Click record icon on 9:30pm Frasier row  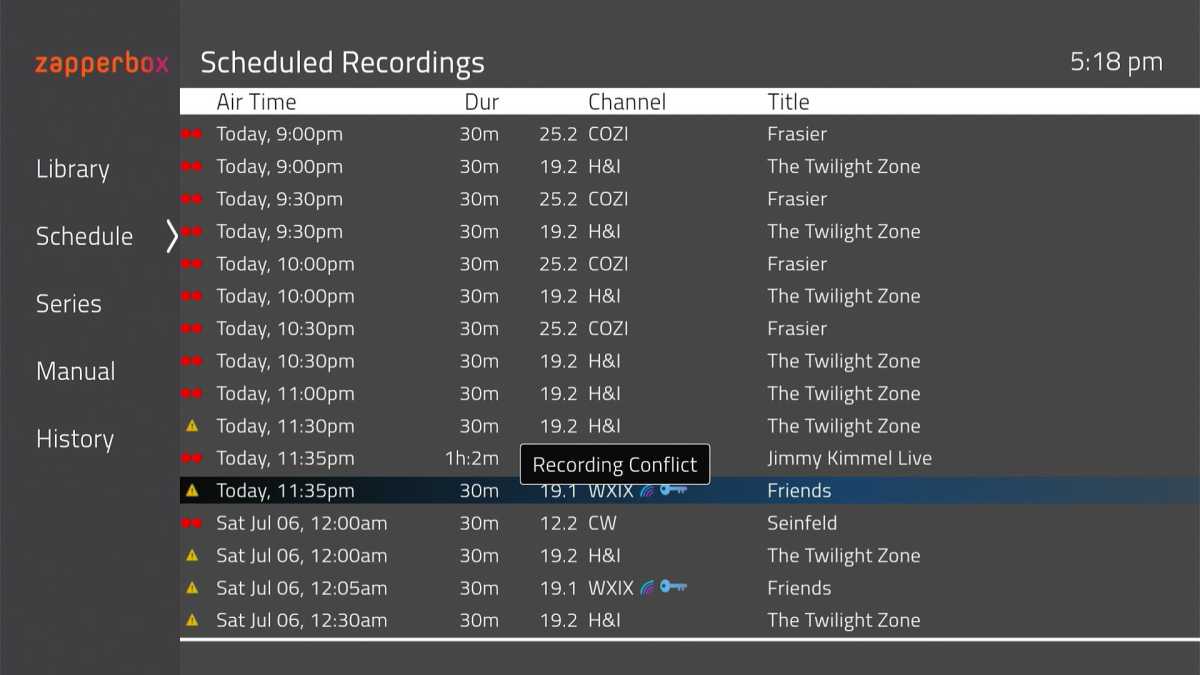192,199
